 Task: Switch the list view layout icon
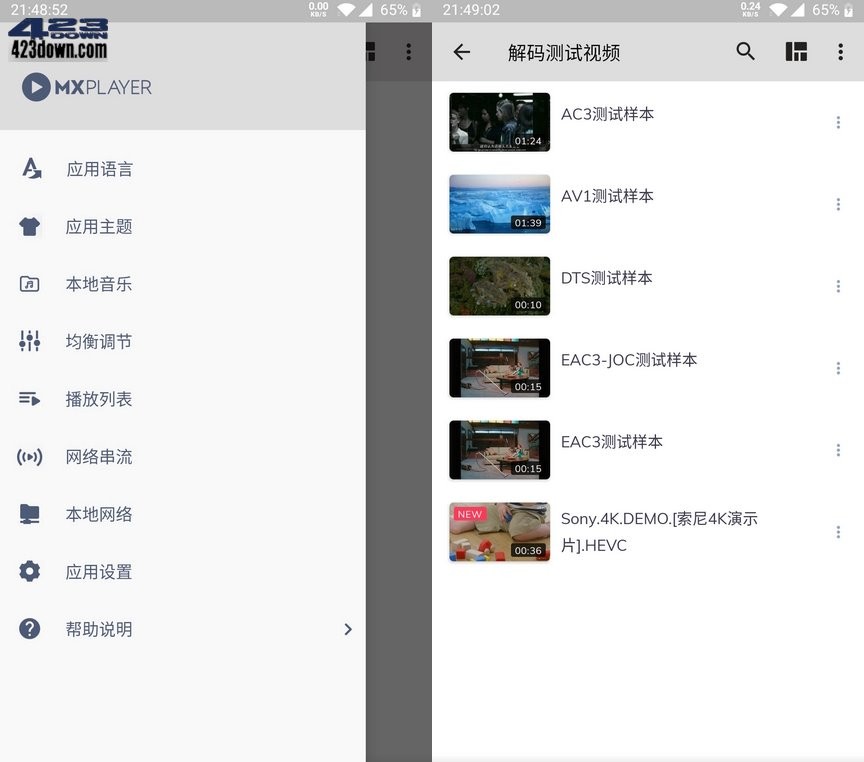click(x=796, y=52)
